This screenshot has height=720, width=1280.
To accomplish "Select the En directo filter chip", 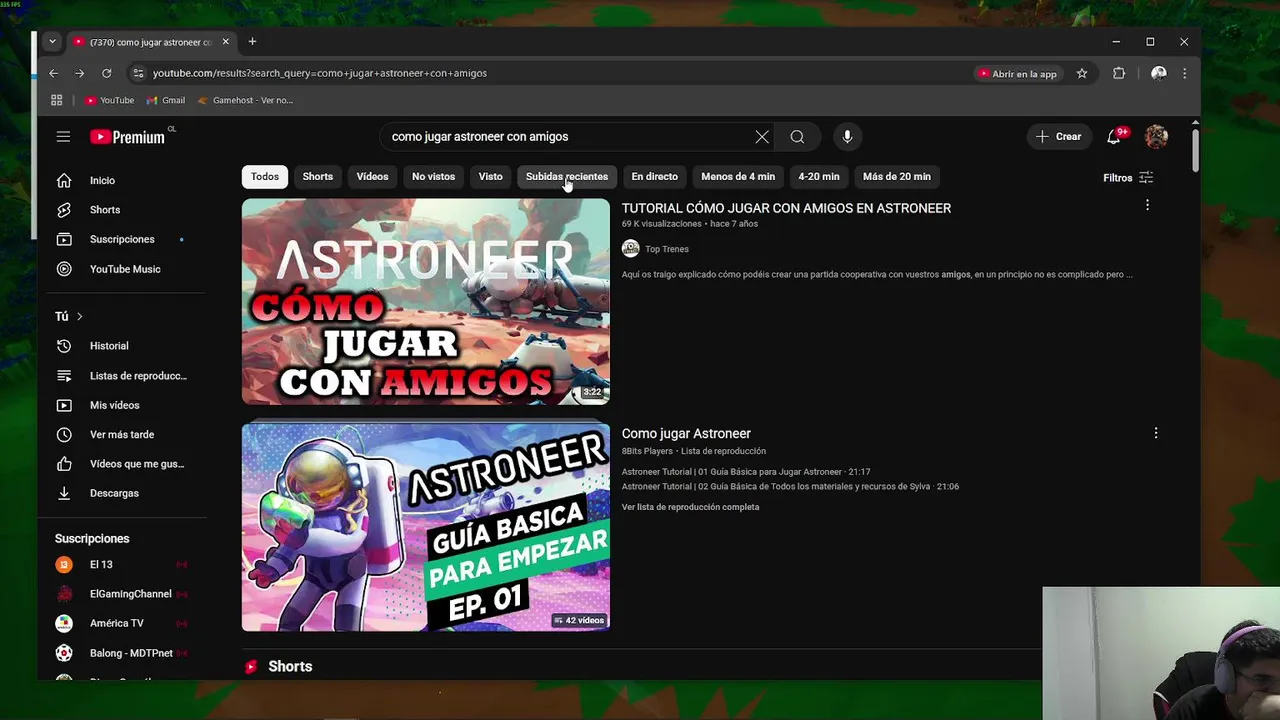I will click(x=654, y=177).
